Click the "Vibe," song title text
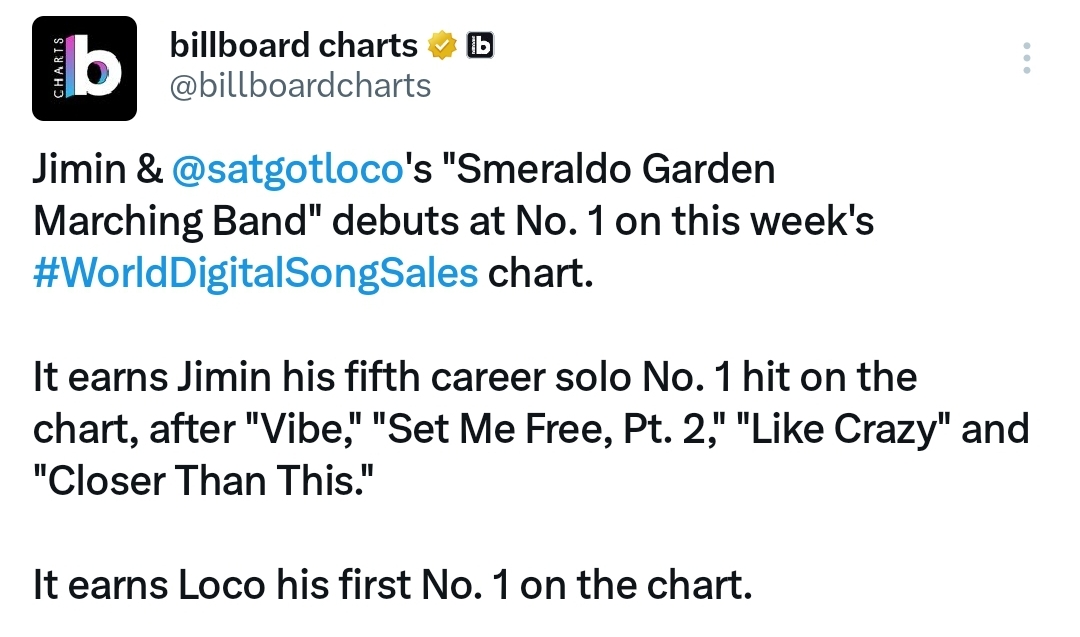Screen dimensions: 1080x637 pos(303,429)
